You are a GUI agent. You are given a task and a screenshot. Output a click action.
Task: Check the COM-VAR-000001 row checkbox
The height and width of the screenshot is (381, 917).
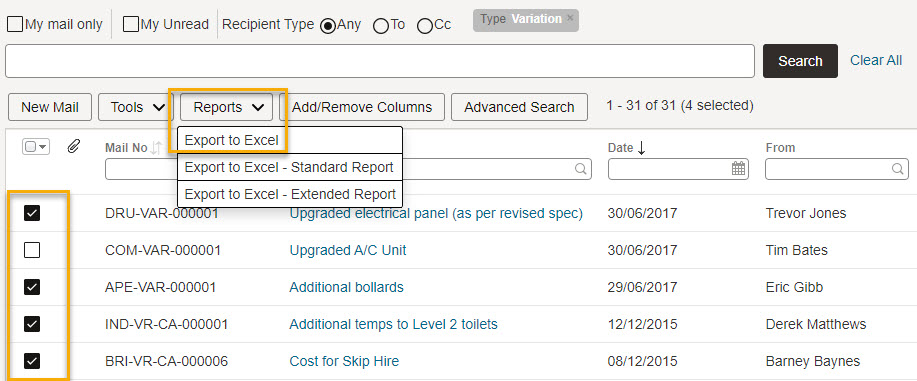click(32, 250)
